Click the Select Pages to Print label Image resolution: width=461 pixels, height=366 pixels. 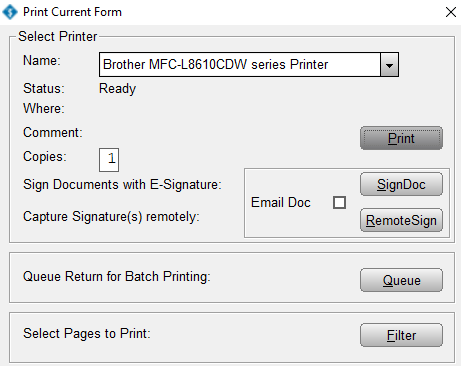87,333
